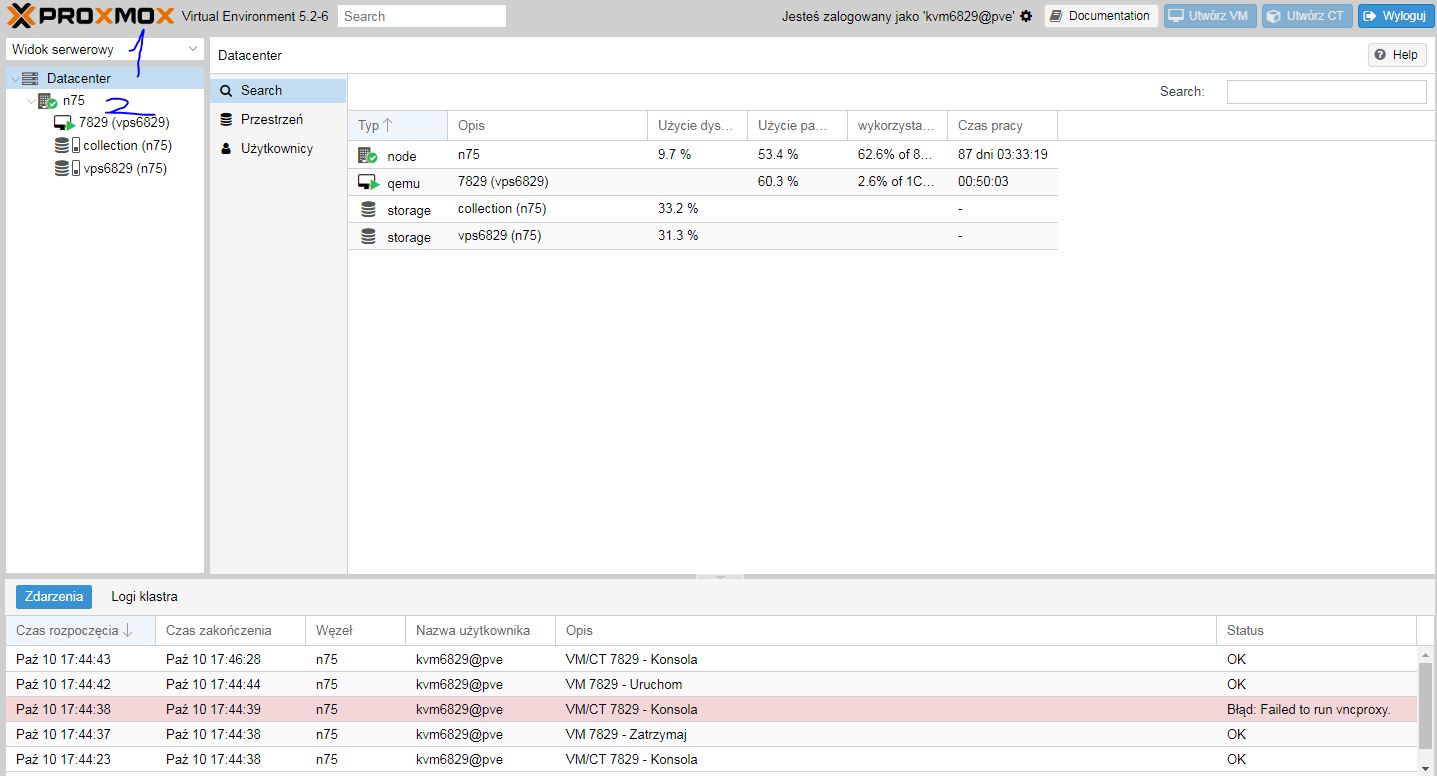This screenshot has width=1437, height=776.
Task: Open the Widok serwerowy view dropdown
Action: [x=105, y=49]
